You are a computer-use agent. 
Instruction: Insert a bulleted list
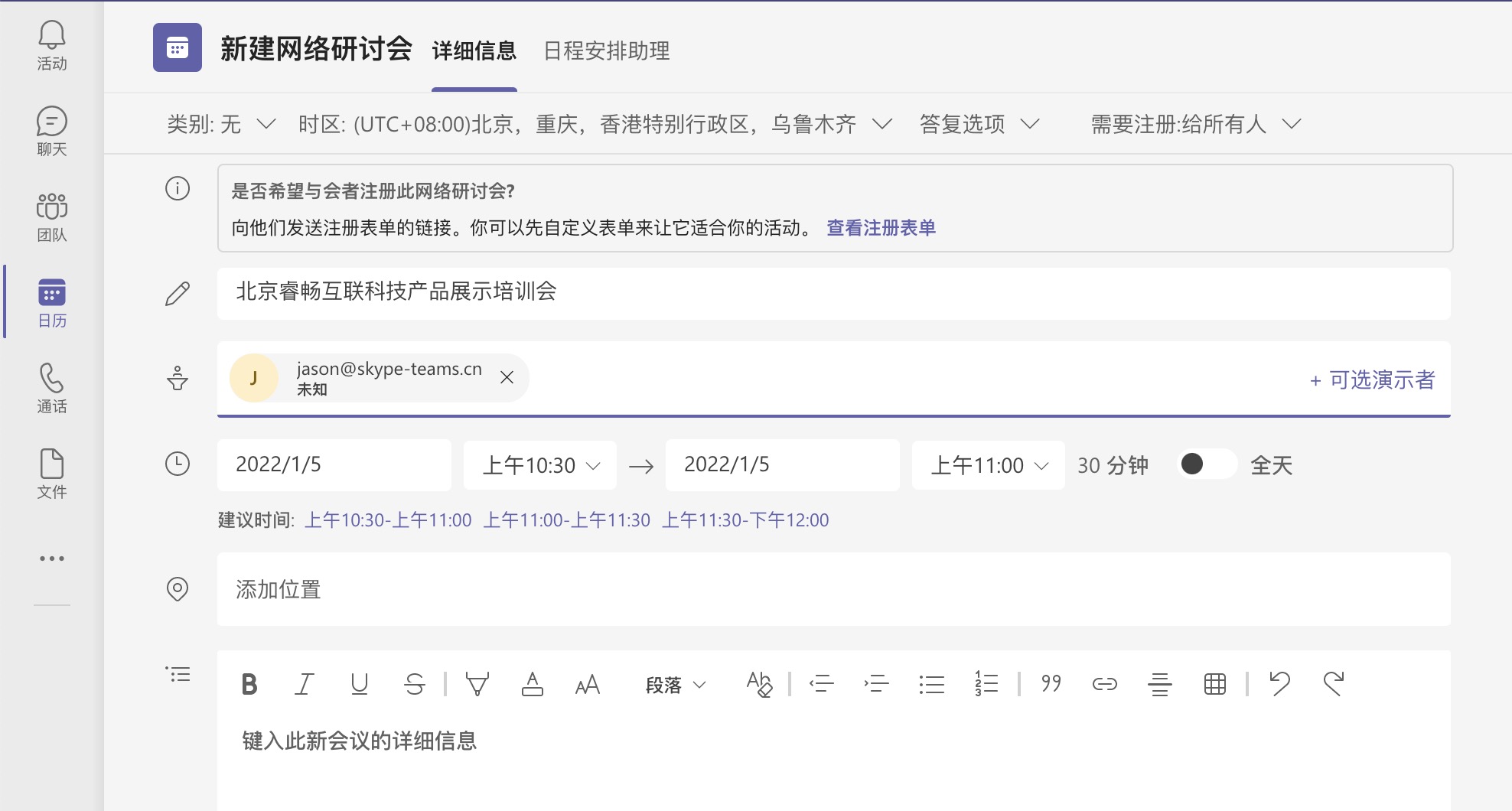(931, 684)
